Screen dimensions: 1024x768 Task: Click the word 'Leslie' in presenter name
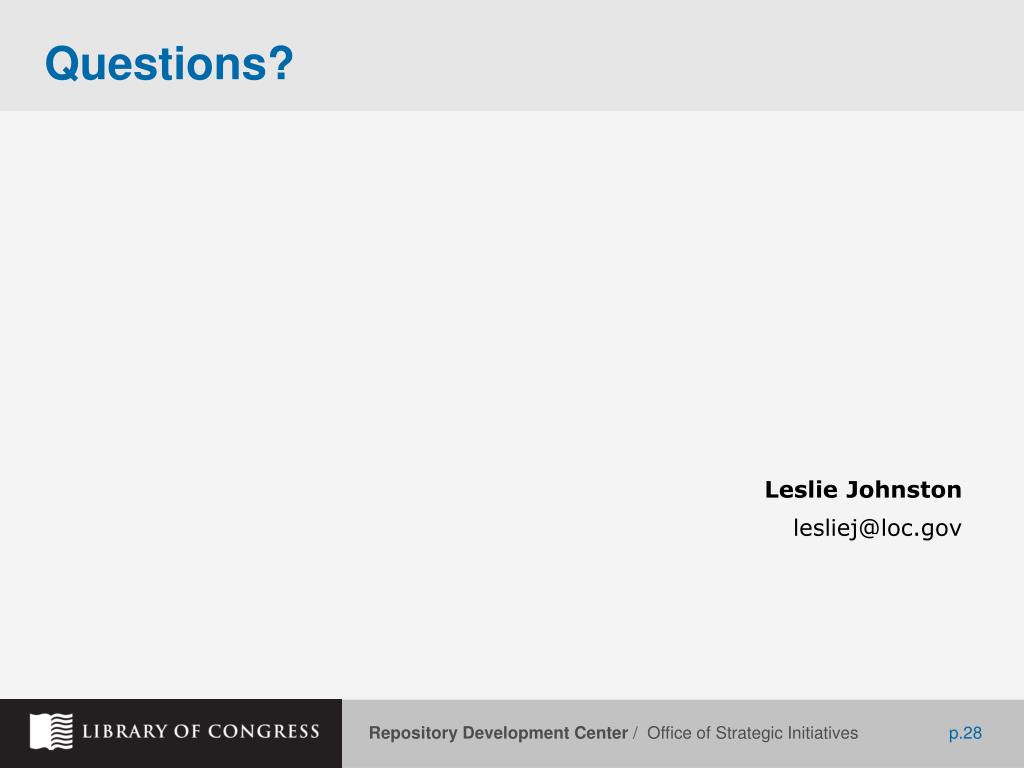[801, 490]
